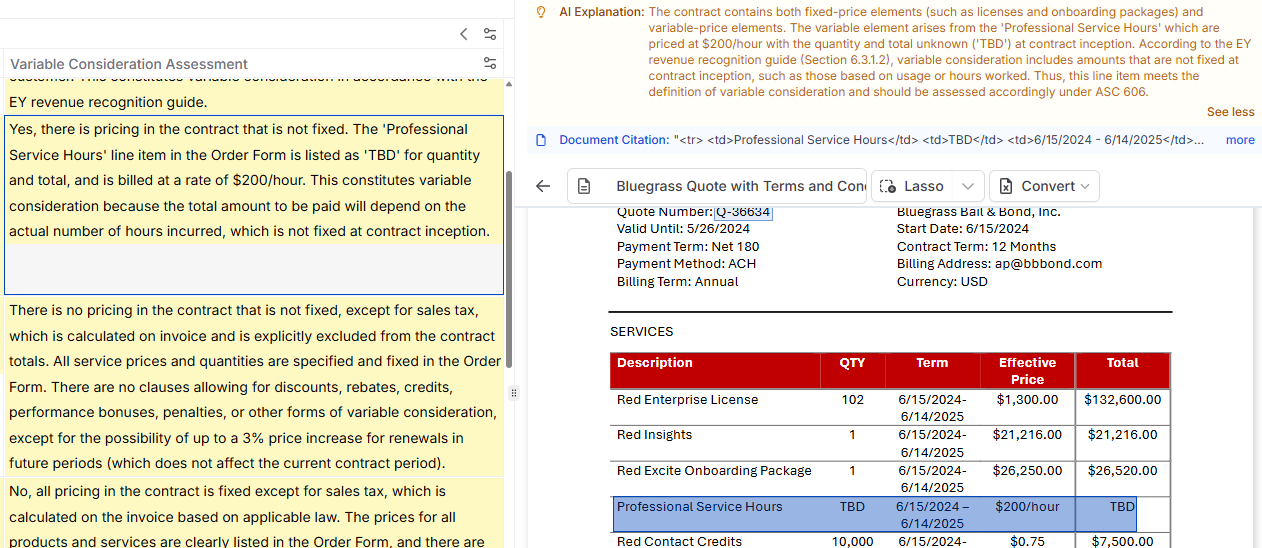Click the Red Excite Onboarding Package cell
The height and width of the screenshot is (548, 1262).
(715, 478)
